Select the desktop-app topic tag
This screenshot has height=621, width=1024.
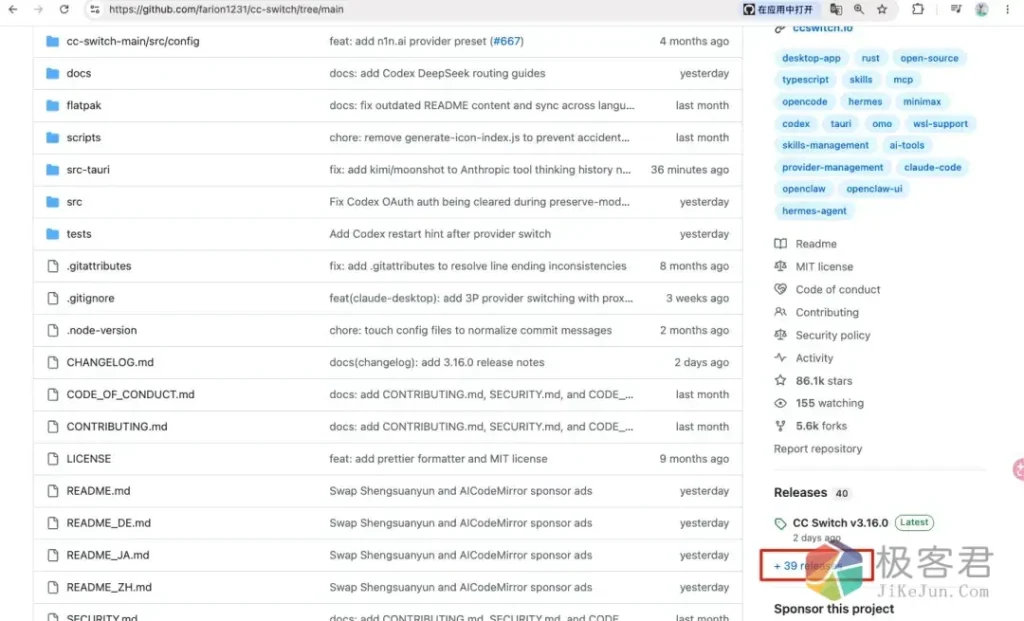click(810, 58)
